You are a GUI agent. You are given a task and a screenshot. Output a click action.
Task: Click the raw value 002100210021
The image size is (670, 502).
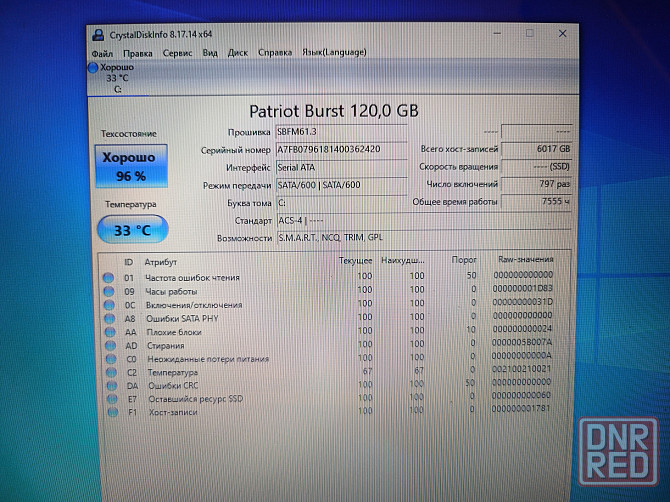521,369
